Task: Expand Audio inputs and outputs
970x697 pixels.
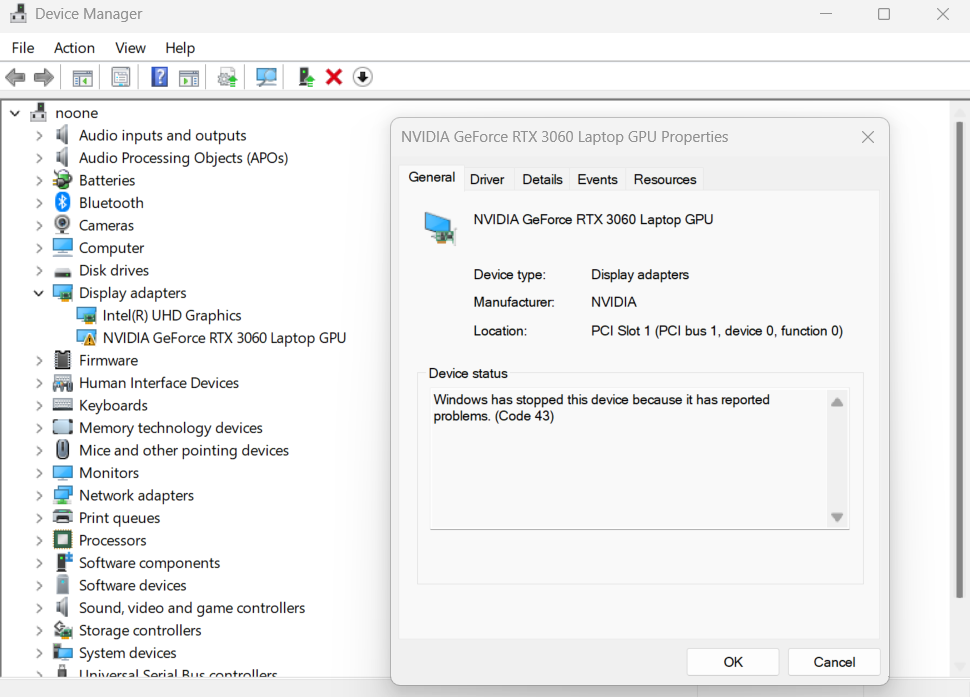Action: click(39, 135)
